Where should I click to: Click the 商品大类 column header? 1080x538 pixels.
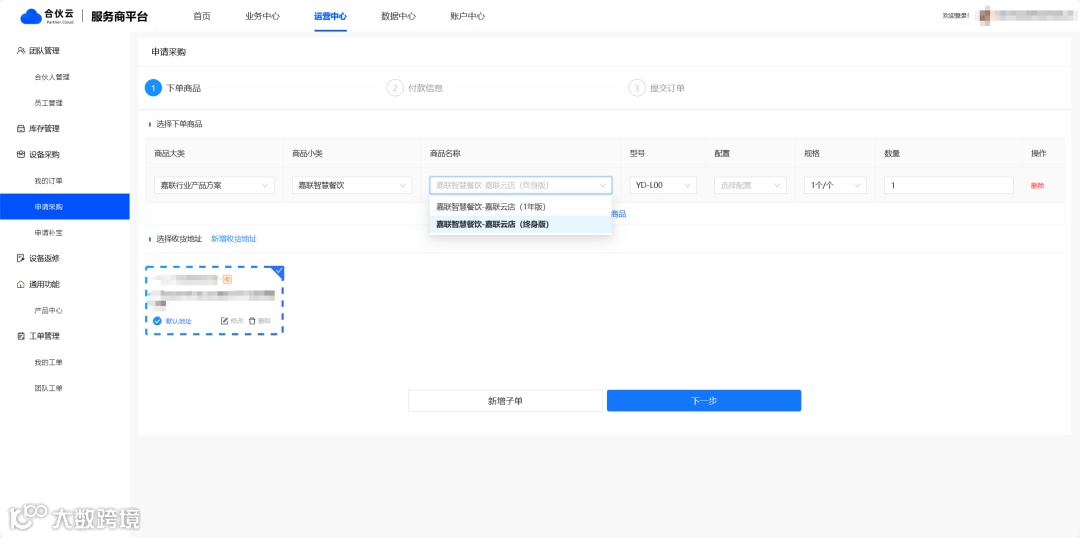169,154
